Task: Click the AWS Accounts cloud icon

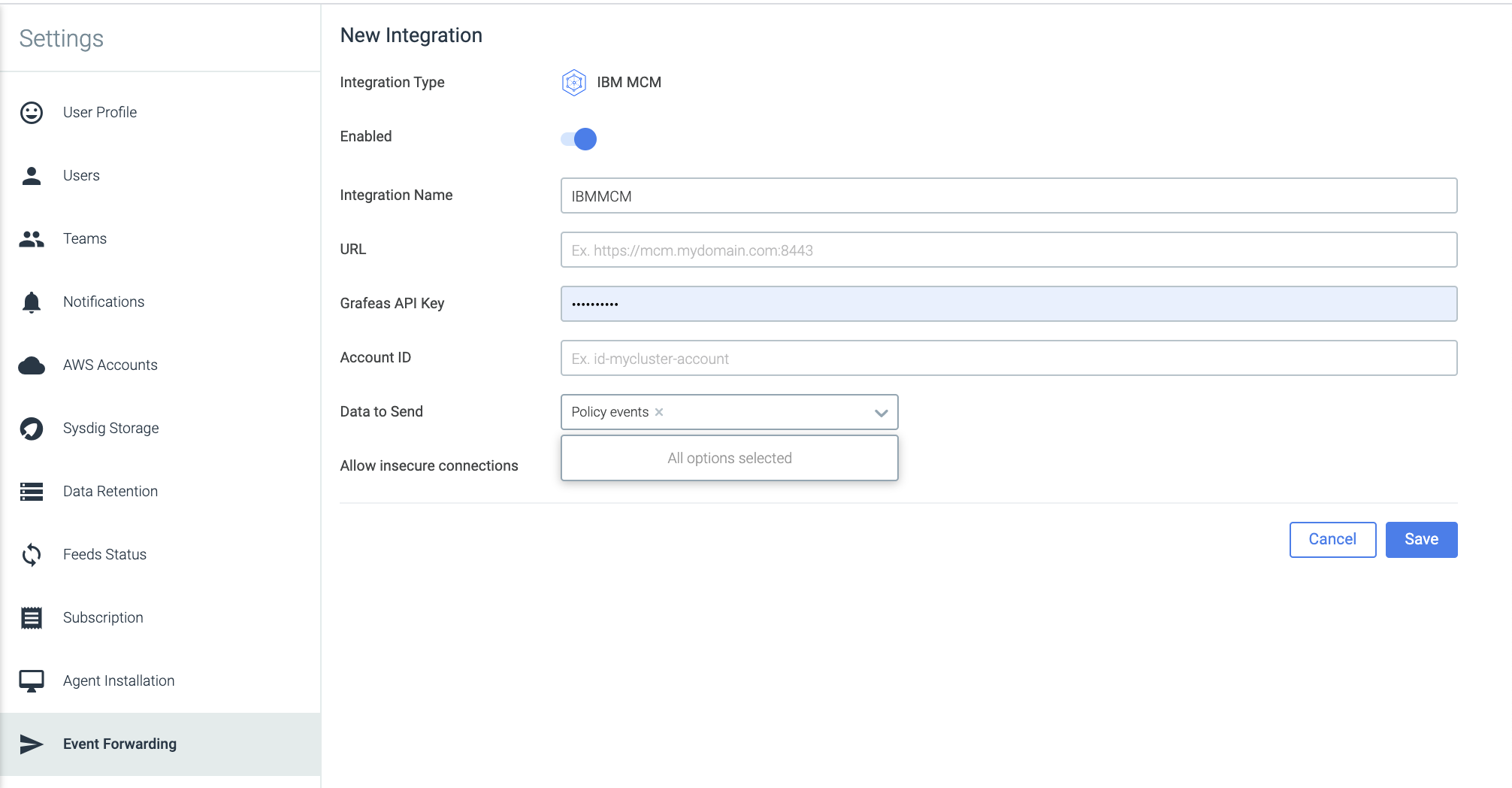Action: click(32, 365)
